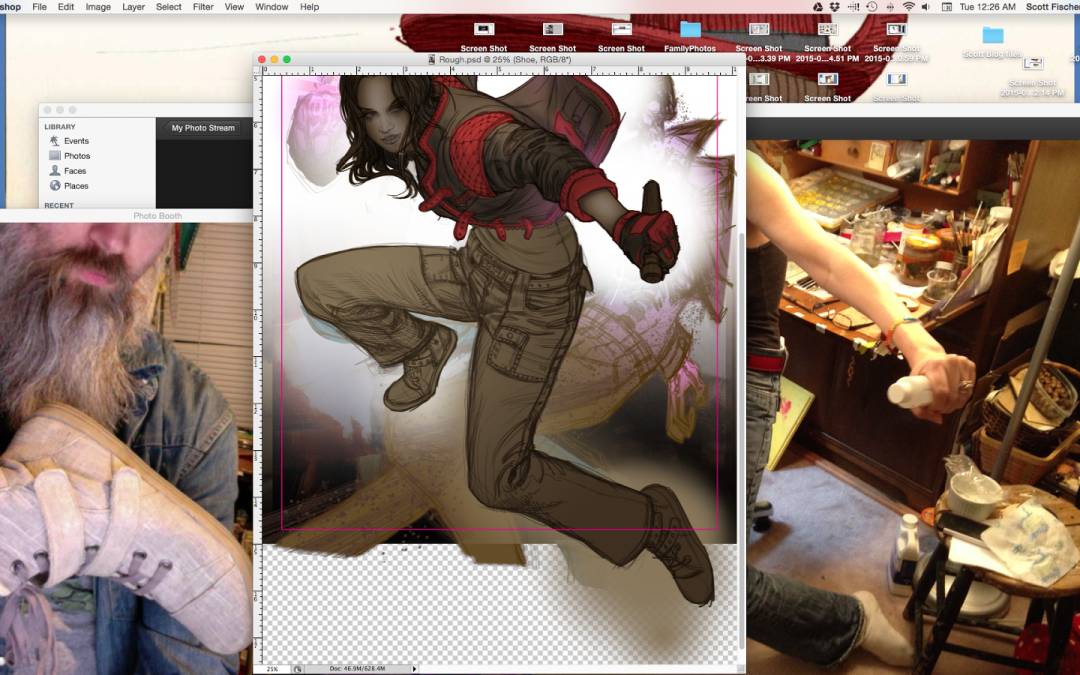
Task: Click the My Photo Stream button
Action: 203,128
